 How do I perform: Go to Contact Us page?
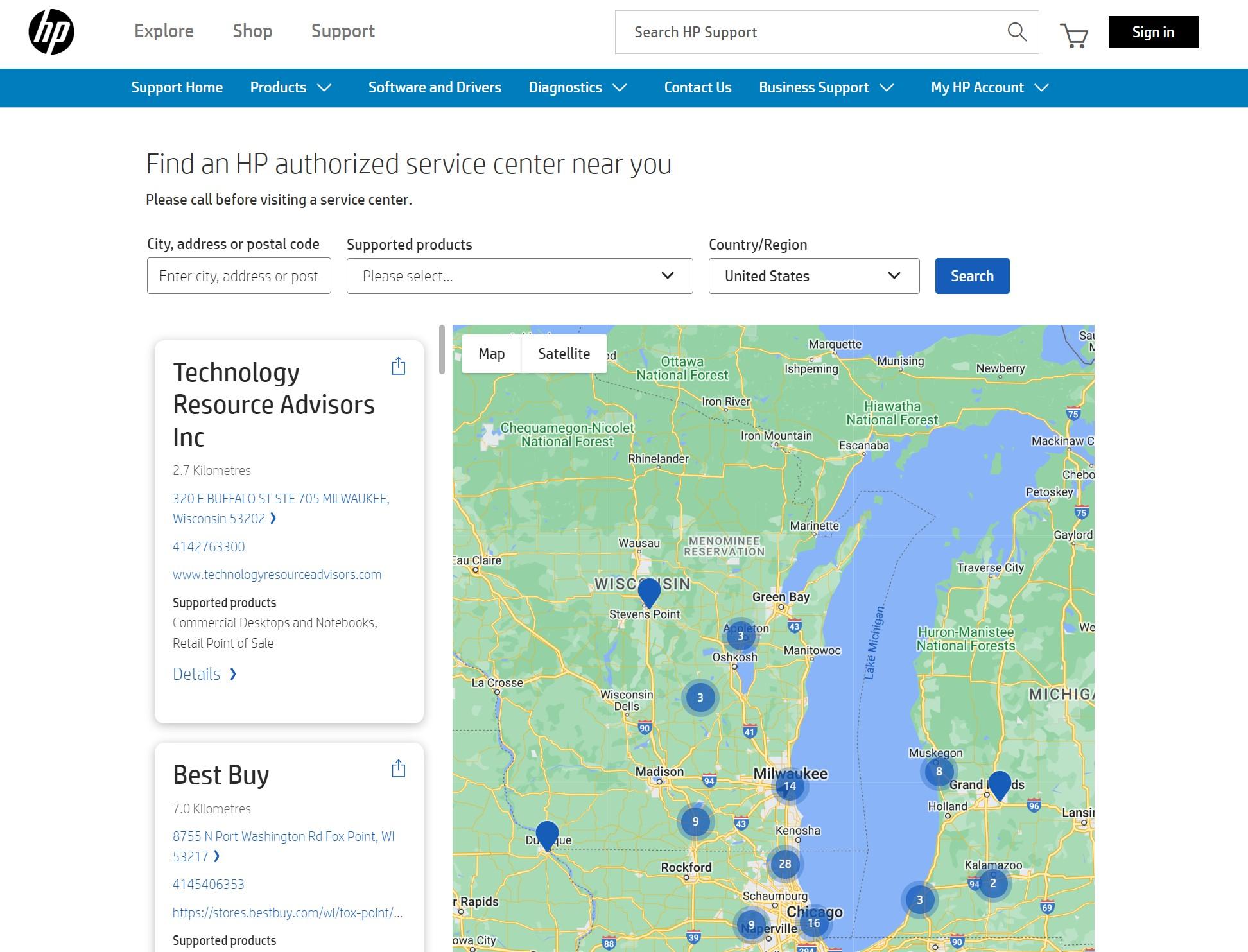click(x=697, y=88)
